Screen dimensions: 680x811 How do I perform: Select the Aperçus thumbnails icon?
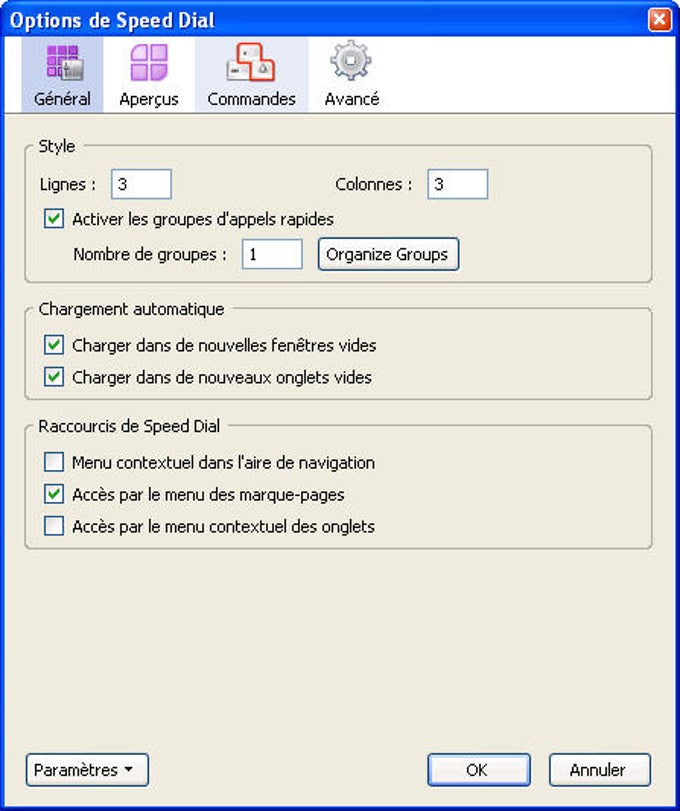point(149,62)
